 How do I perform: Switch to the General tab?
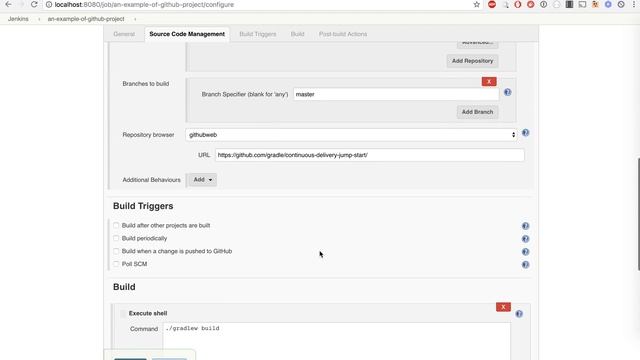point(124,34)
